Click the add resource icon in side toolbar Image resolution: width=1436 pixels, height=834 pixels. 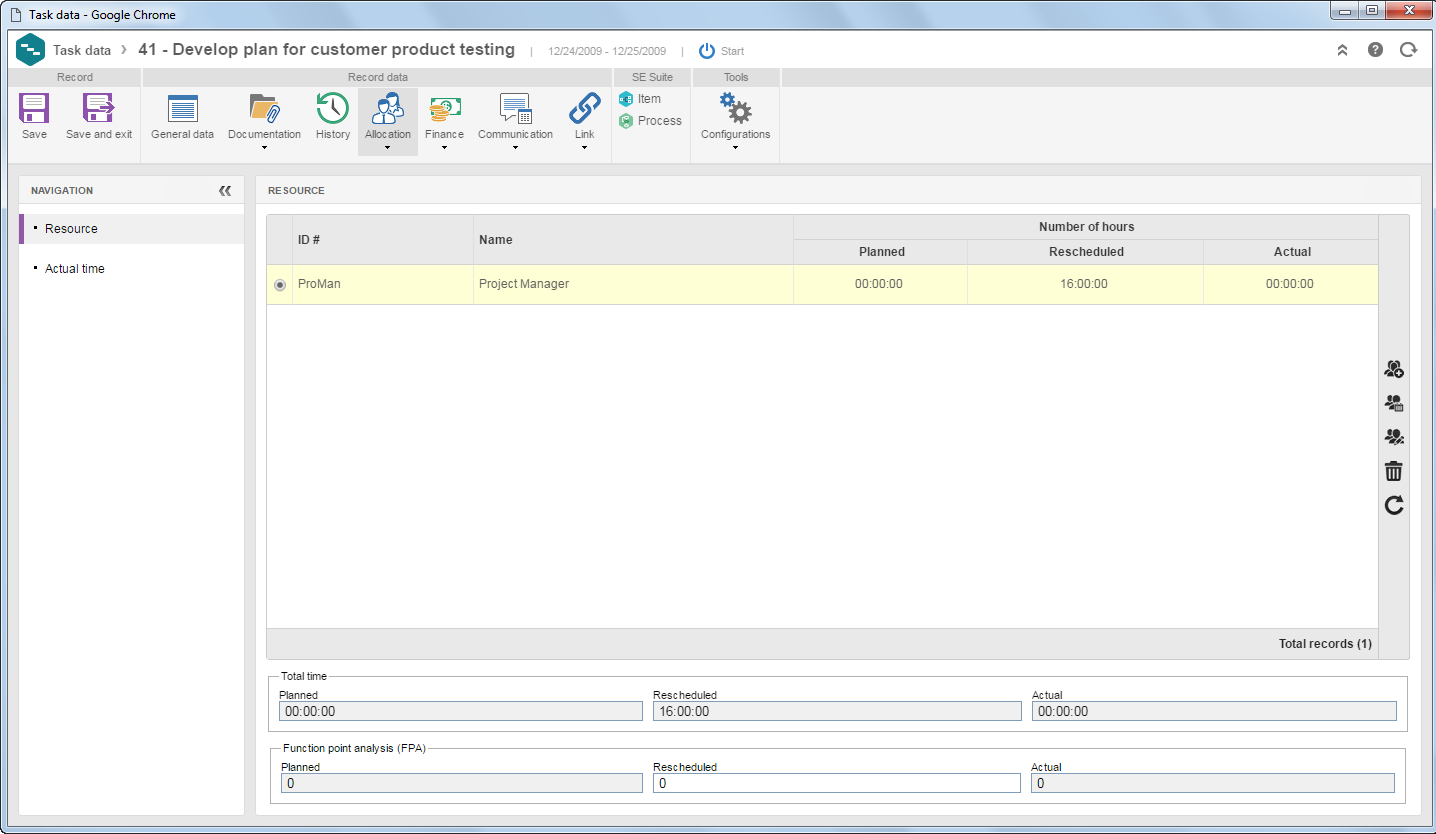tap(1394, 369)
